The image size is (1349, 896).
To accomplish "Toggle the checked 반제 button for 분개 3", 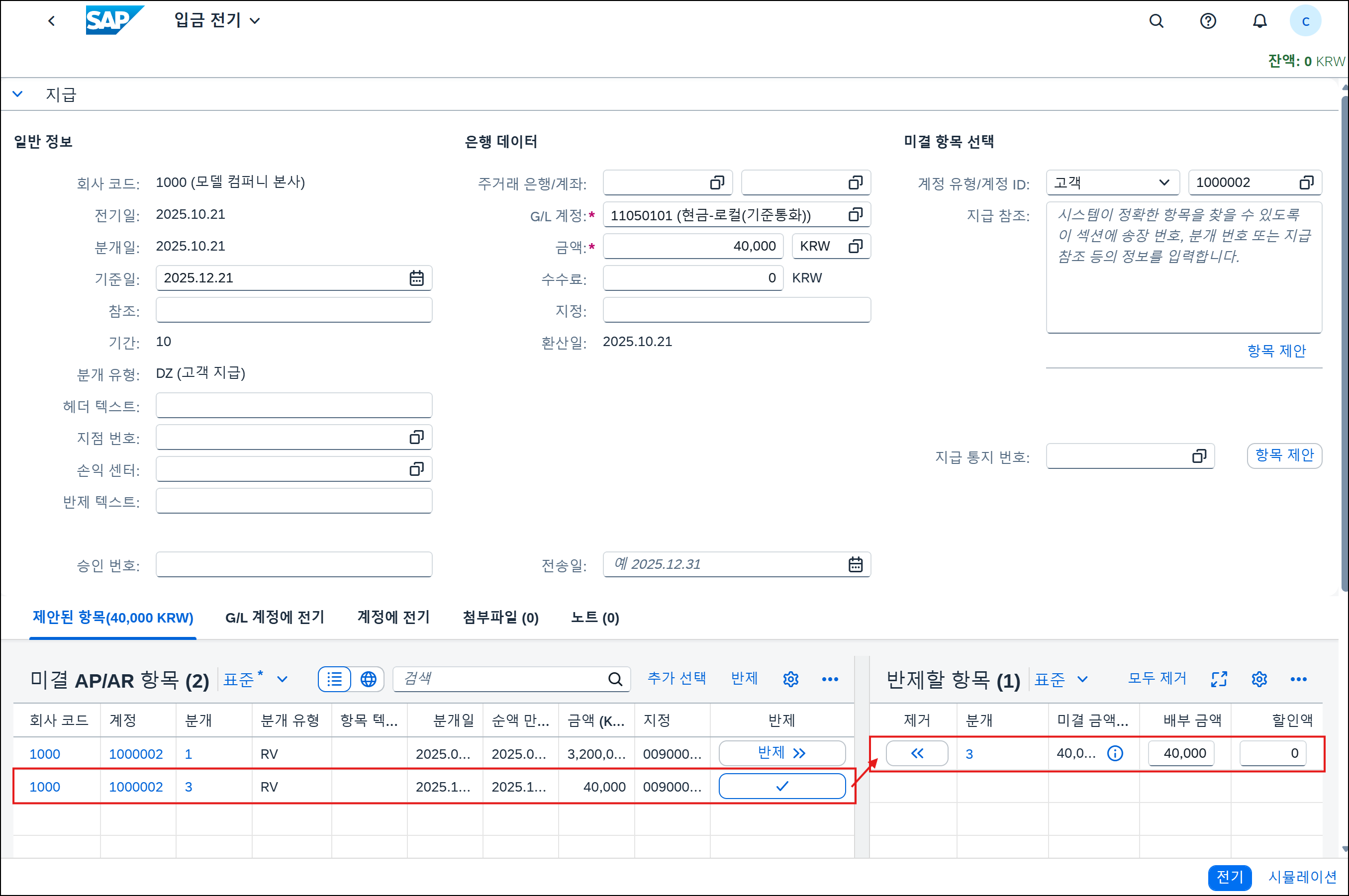I will click(x=781, y=786).
